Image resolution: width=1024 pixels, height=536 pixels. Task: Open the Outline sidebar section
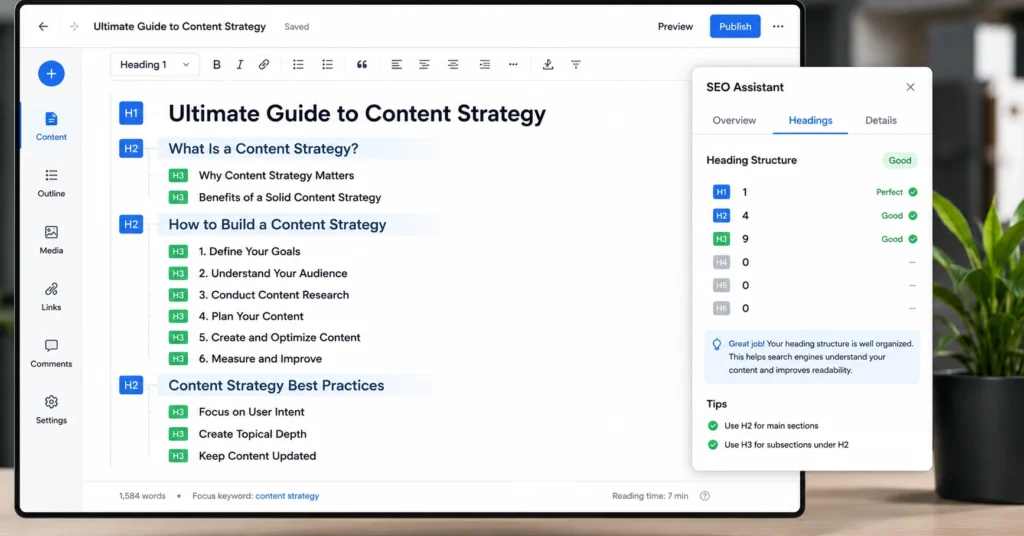point(51,183)
